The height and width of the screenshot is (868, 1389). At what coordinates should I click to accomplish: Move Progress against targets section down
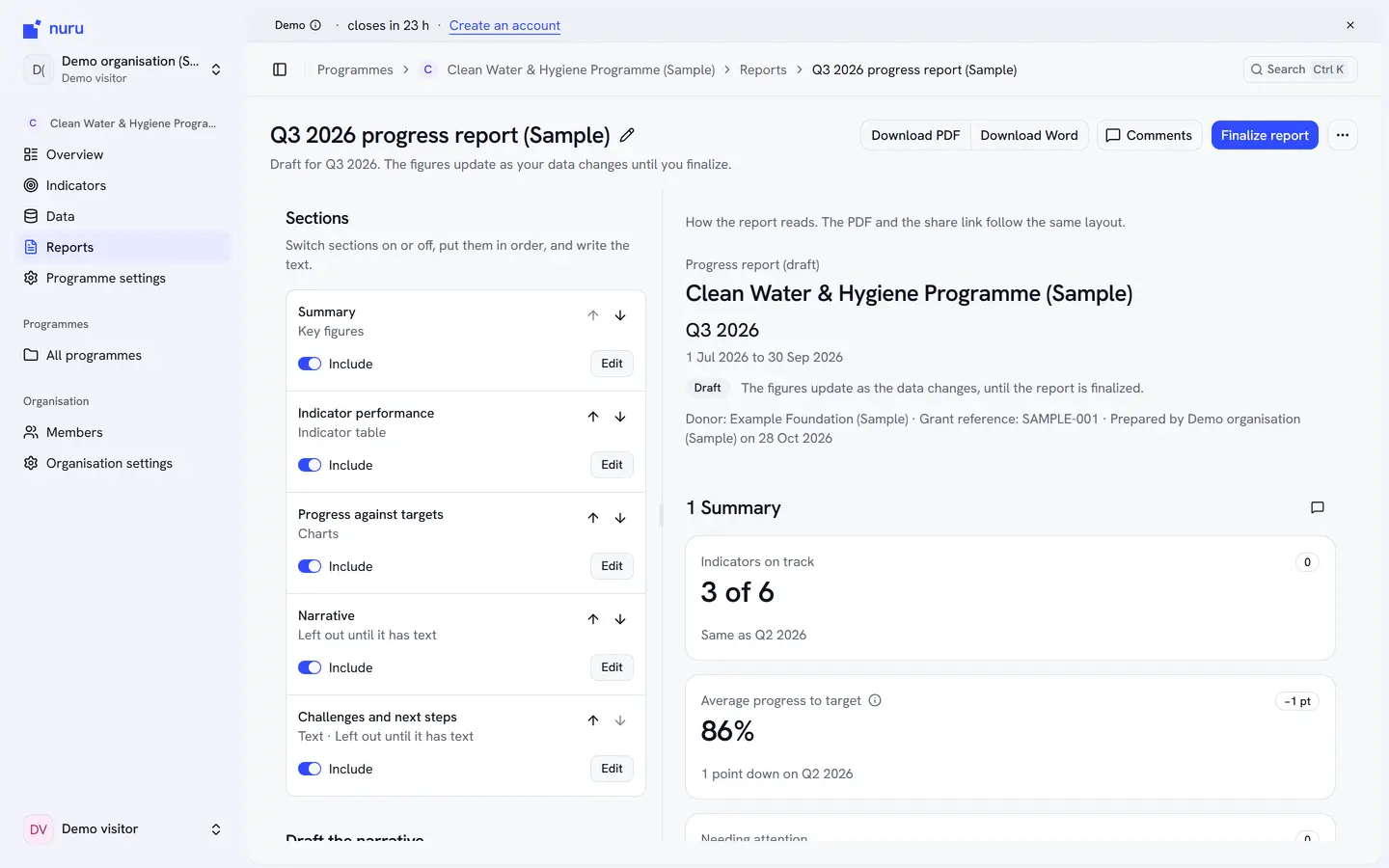(x=620, y=518)
